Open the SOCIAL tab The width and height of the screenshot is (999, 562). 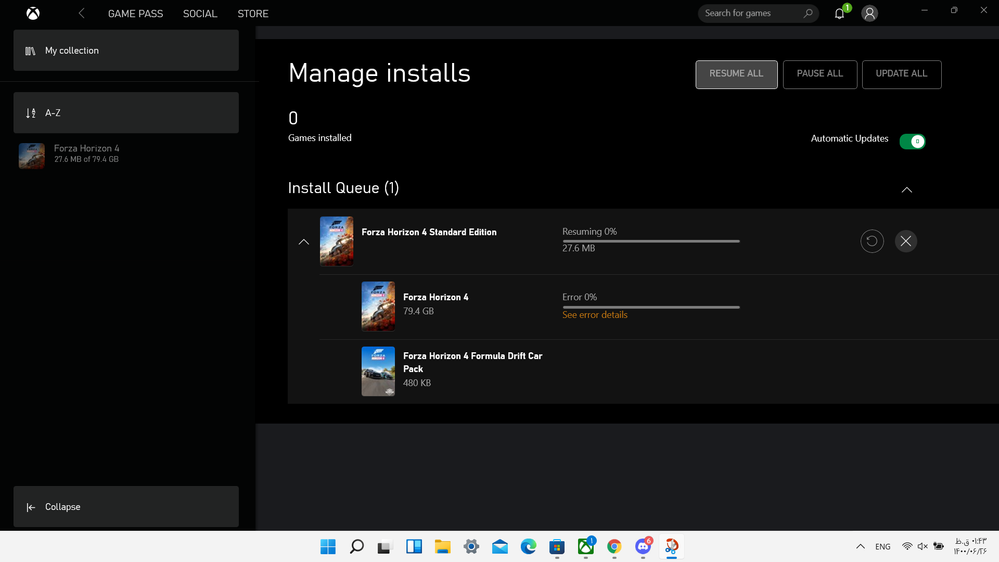(x=200, y=13)
